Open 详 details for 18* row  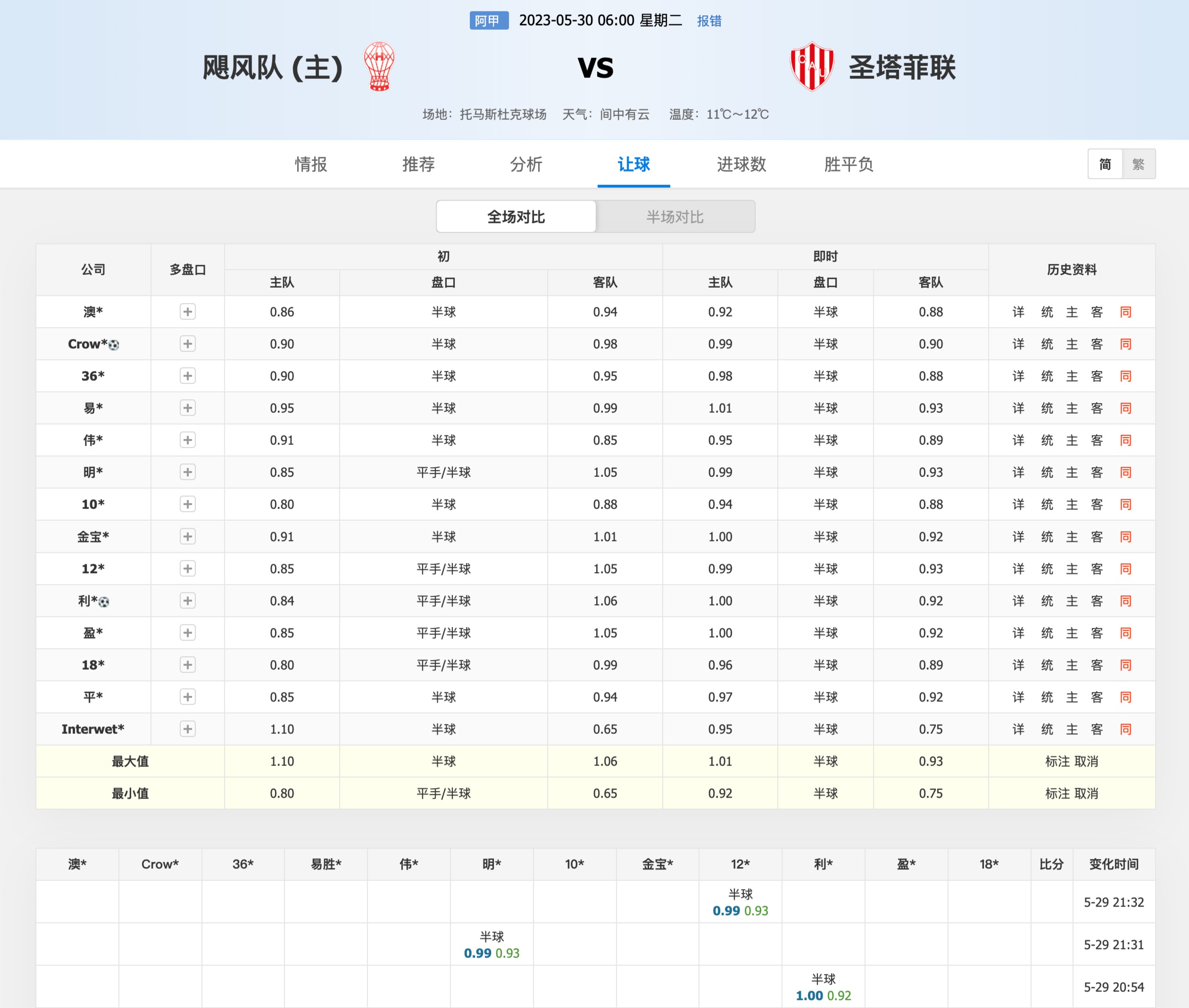pyautogui.click(x=1018, y=665)
